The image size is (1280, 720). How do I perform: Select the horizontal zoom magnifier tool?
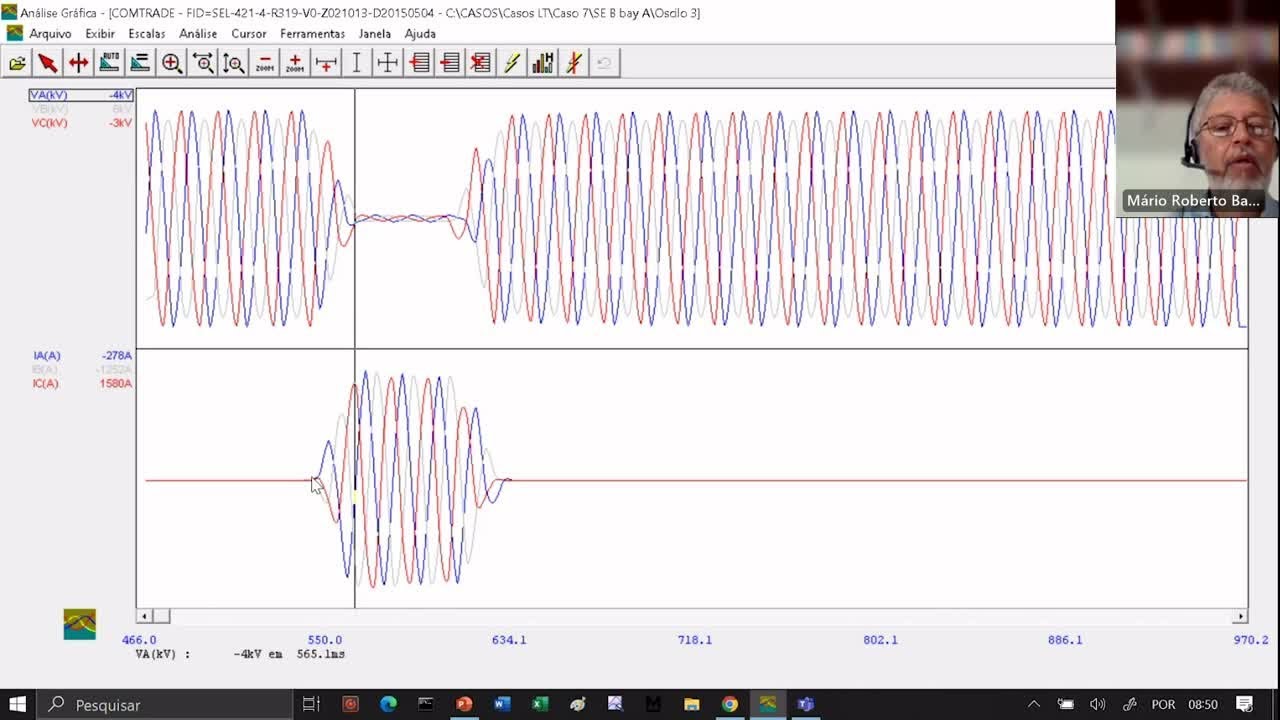click(x=203, y=63)
